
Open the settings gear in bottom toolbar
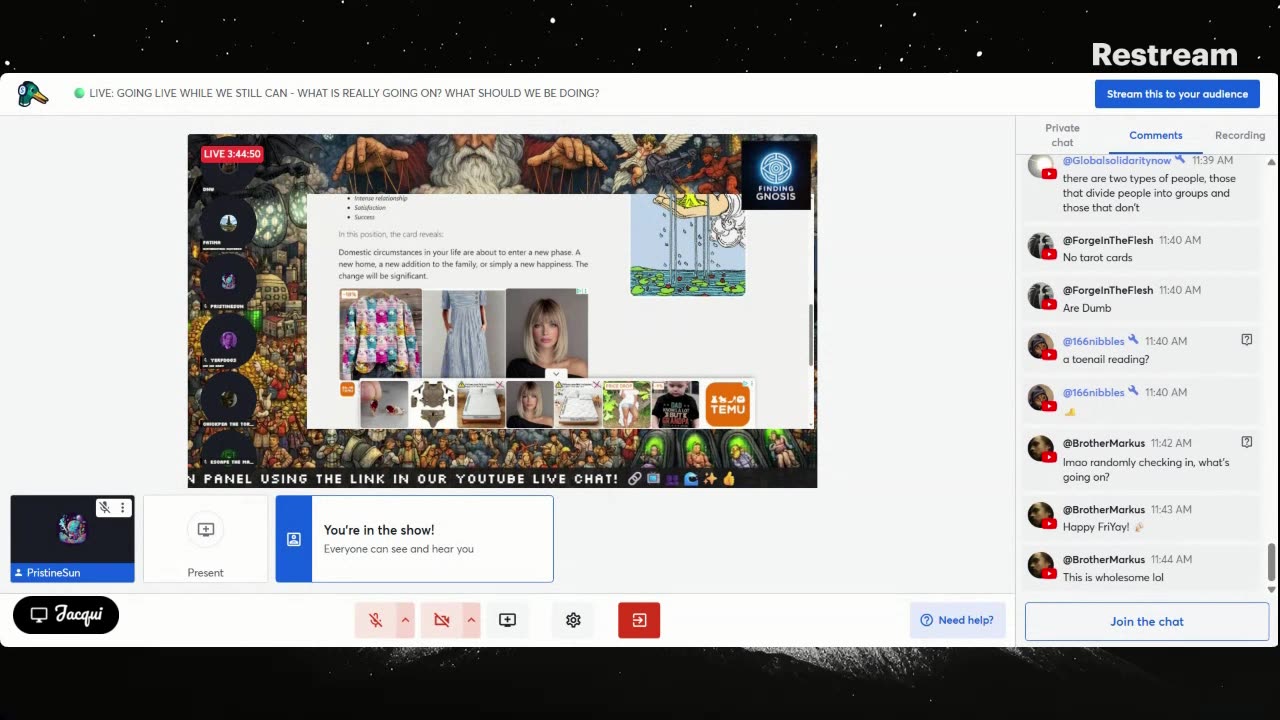click(573, 620)
